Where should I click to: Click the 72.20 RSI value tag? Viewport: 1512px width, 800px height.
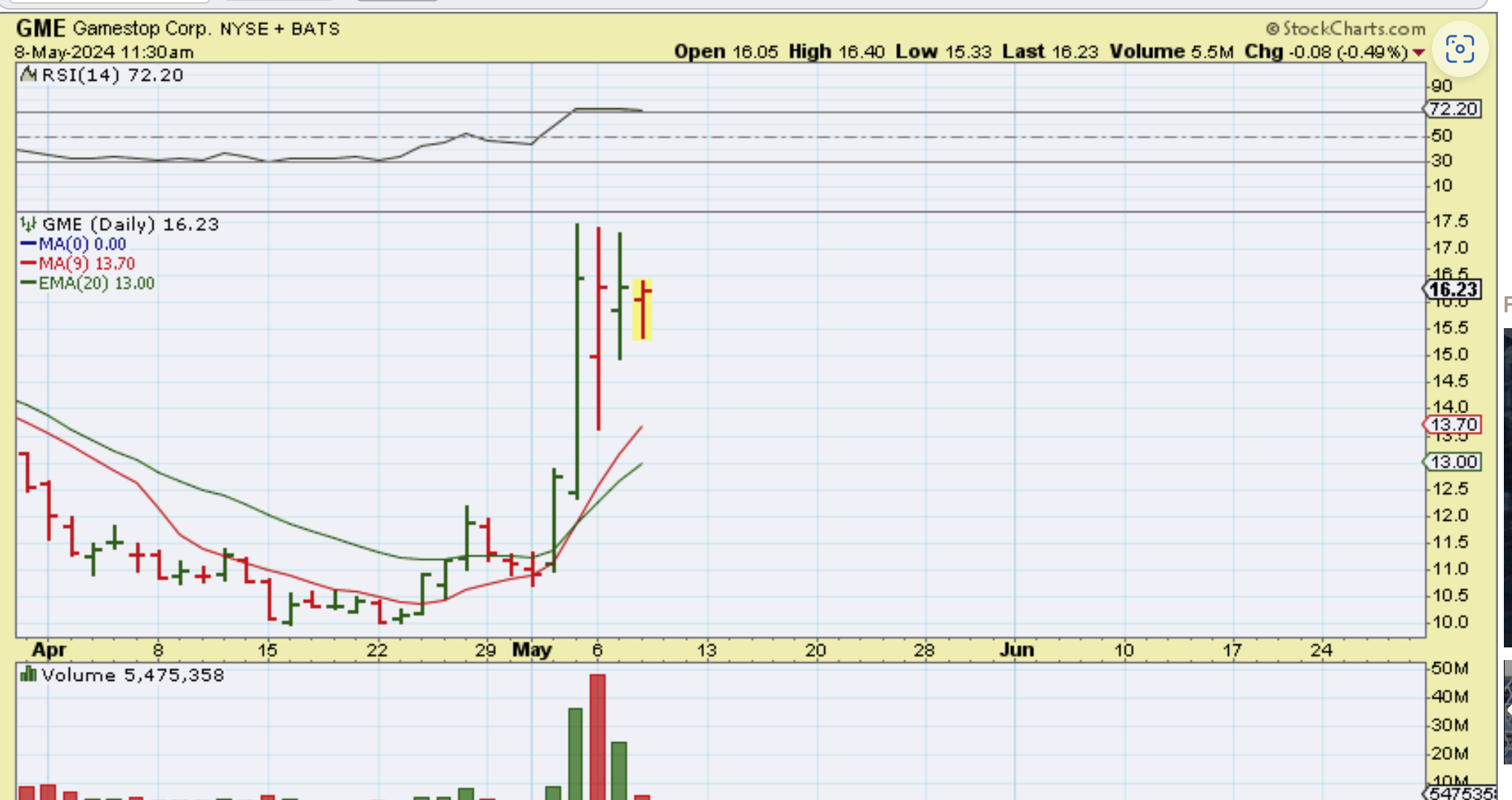tap(1453, 109)
